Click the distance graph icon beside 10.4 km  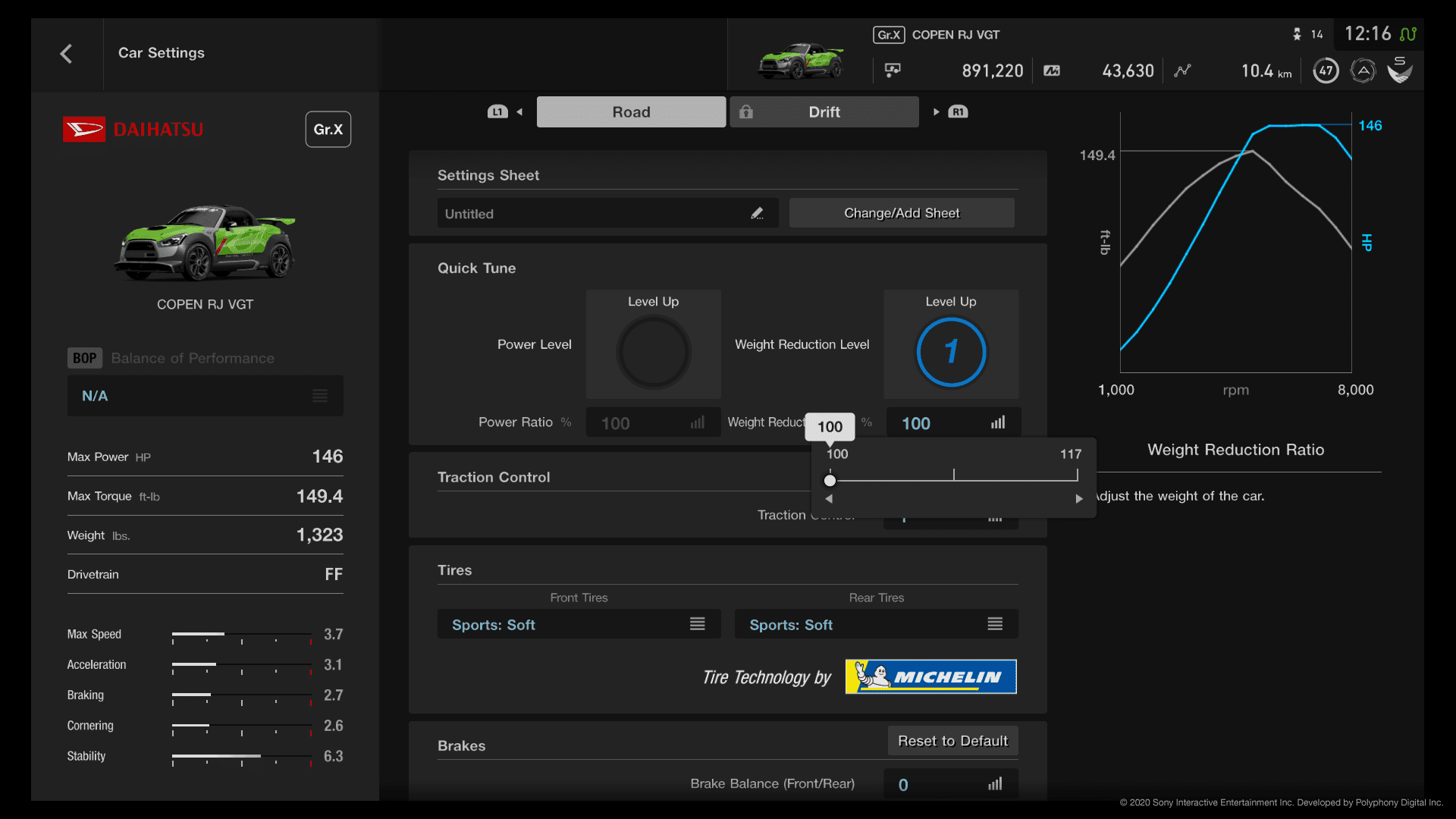[1182, 71]
